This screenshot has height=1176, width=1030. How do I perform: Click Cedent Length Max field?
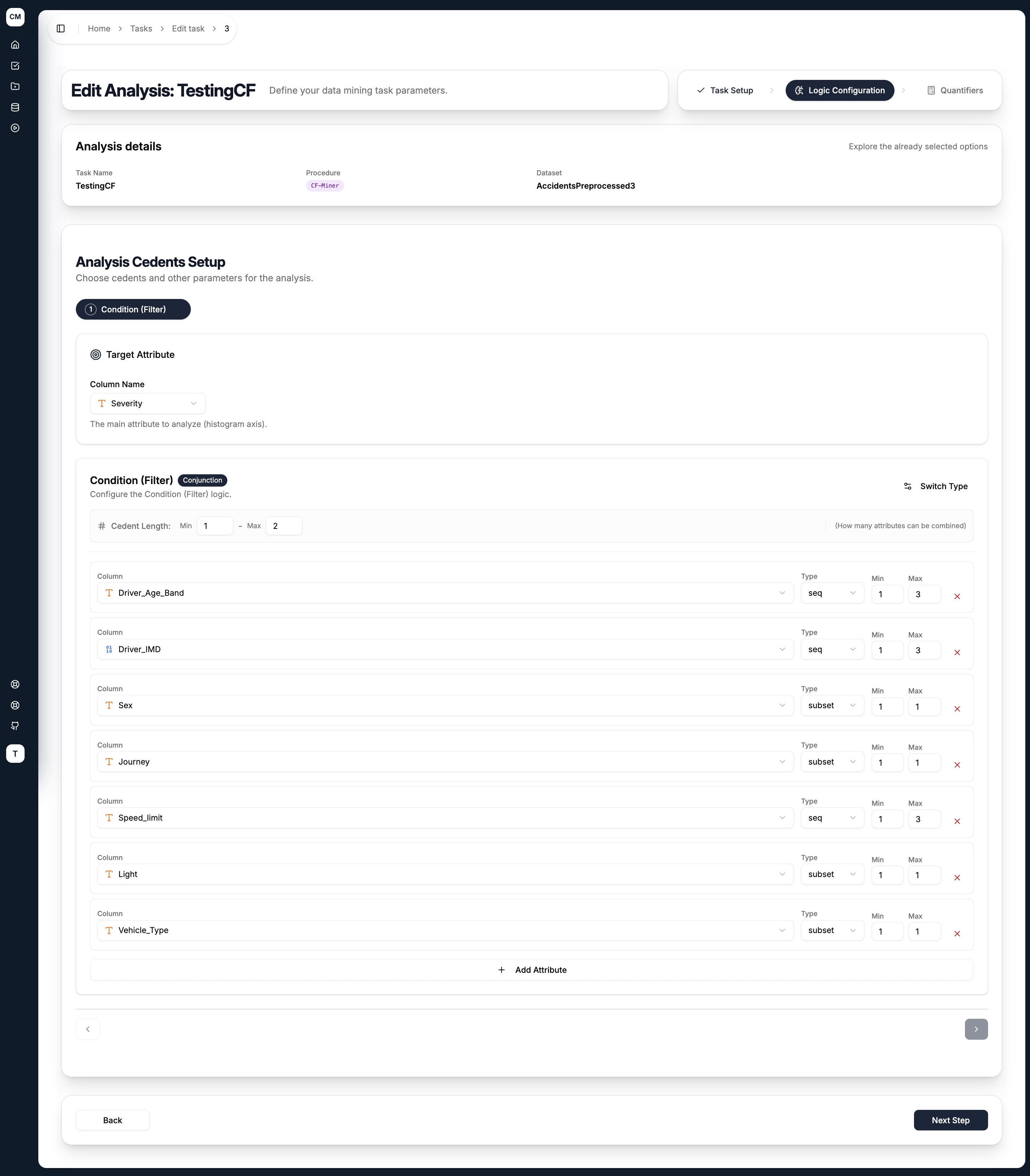pyautogui.click(x=284, y=526)
